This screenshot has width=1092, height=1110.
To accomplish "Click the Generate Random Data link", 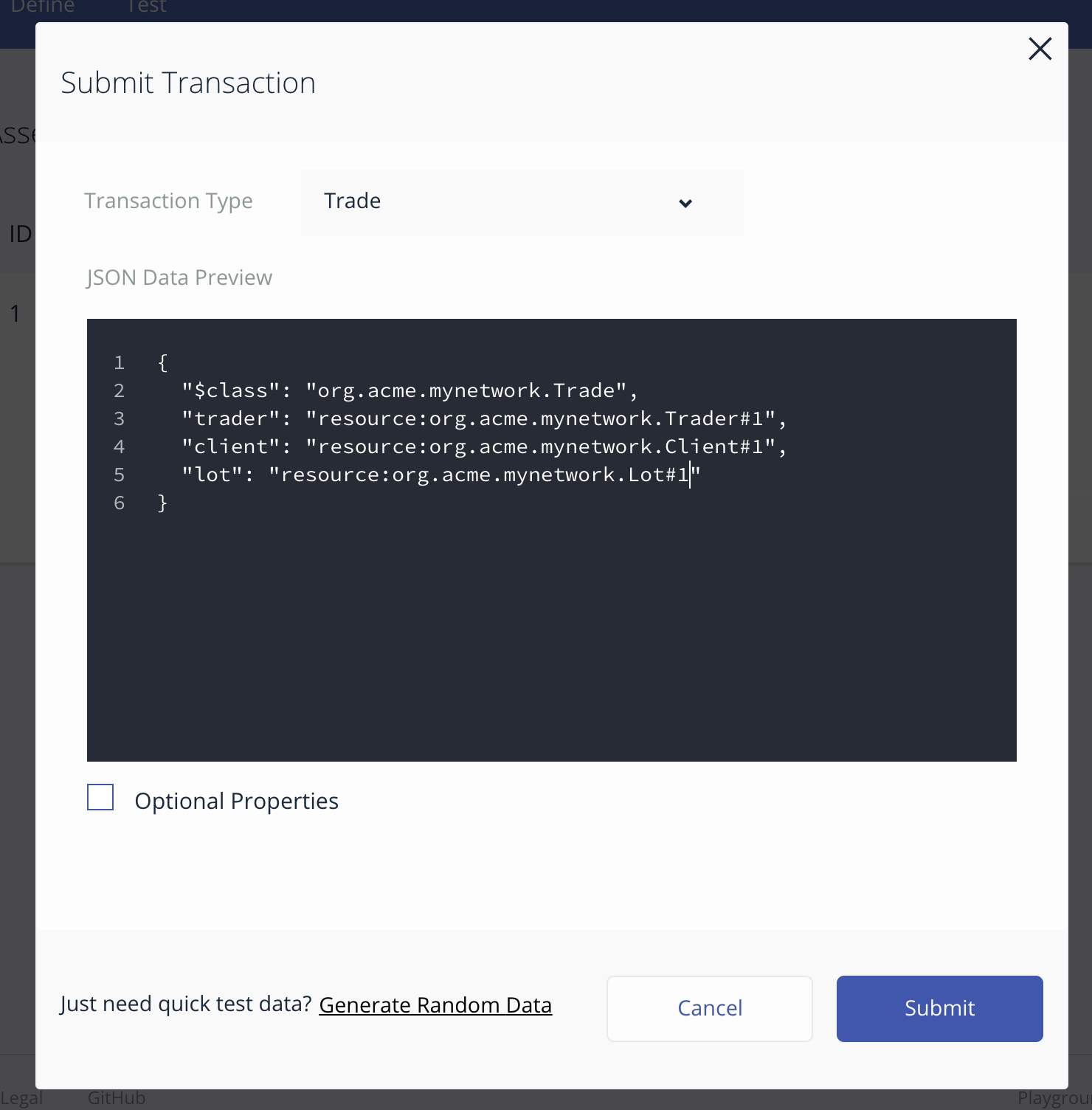I will click(x=435, y=1005).
